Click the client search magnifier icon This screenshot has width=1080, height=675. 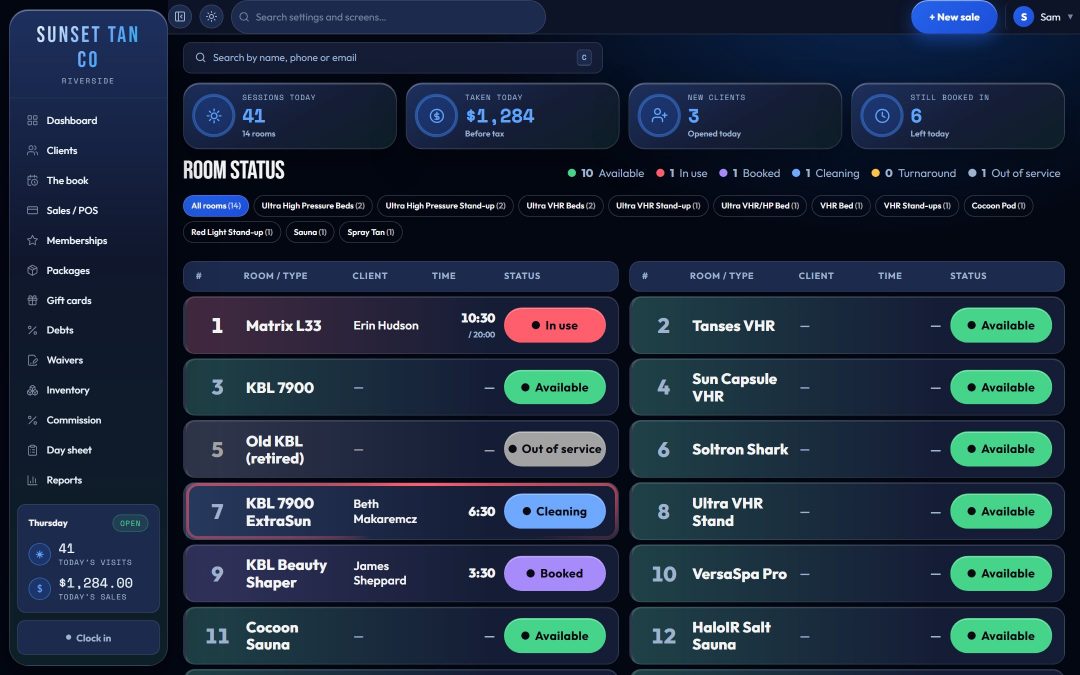point(200,58)
